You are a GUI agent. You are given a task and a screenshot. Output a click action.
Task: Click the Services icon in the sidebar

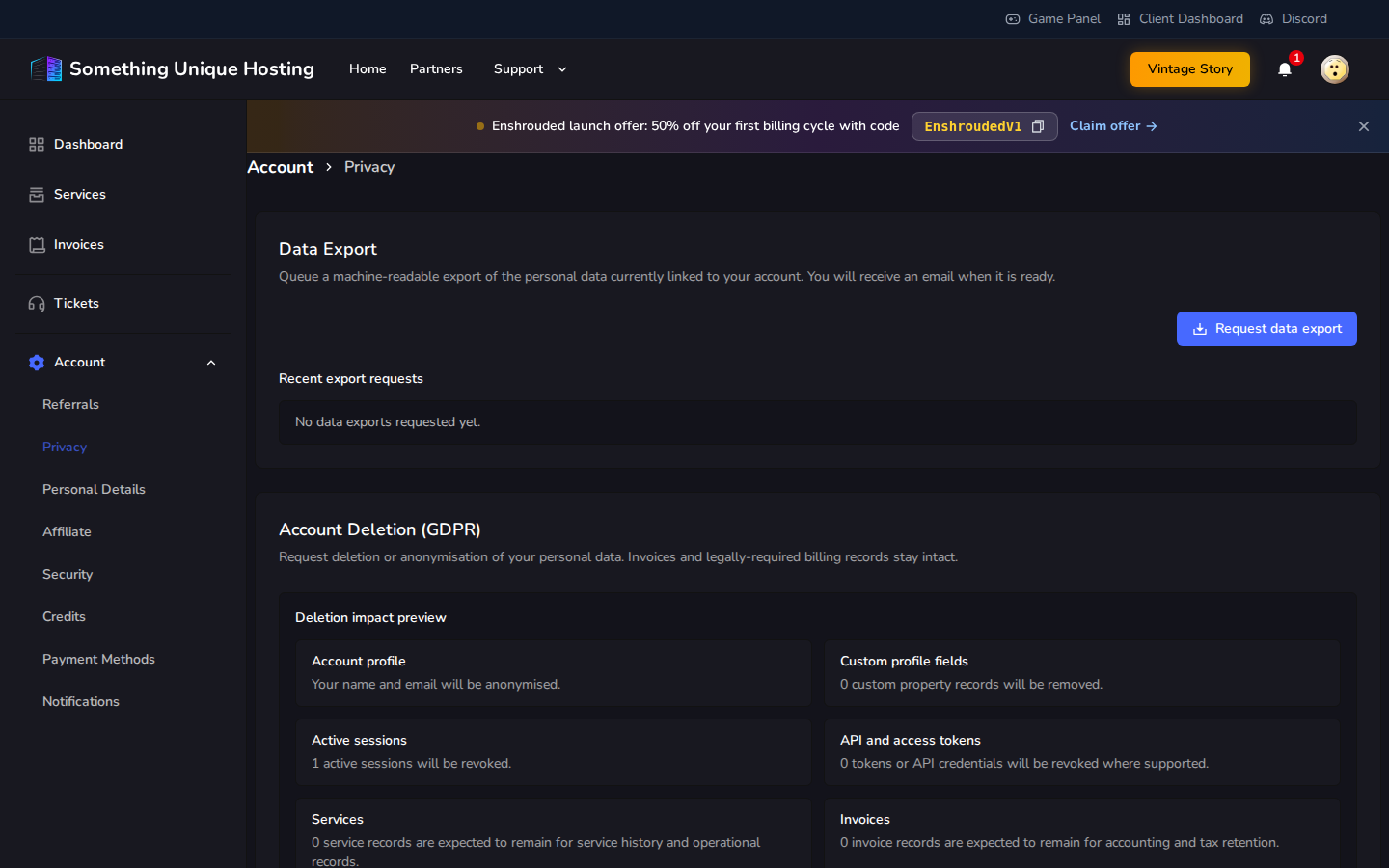tap(37, 195)
